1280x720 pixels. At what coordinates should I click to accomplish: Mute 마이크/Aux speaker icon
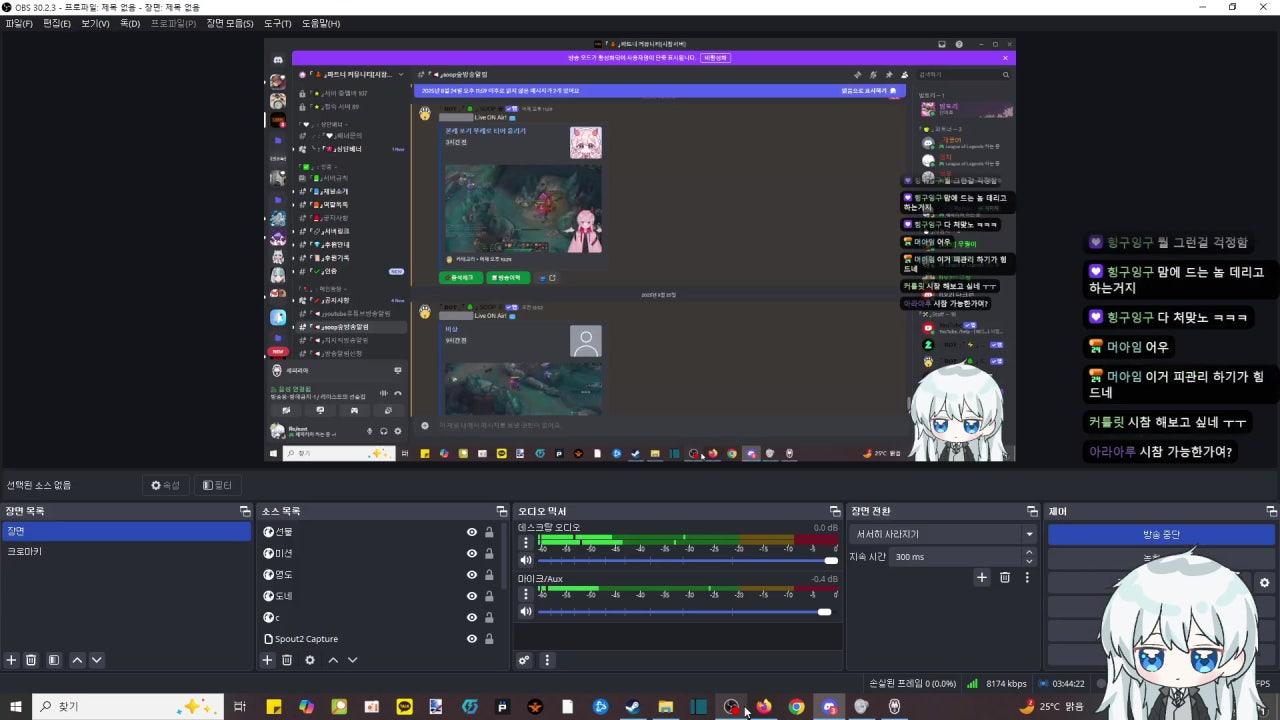[x=526, y=611]
